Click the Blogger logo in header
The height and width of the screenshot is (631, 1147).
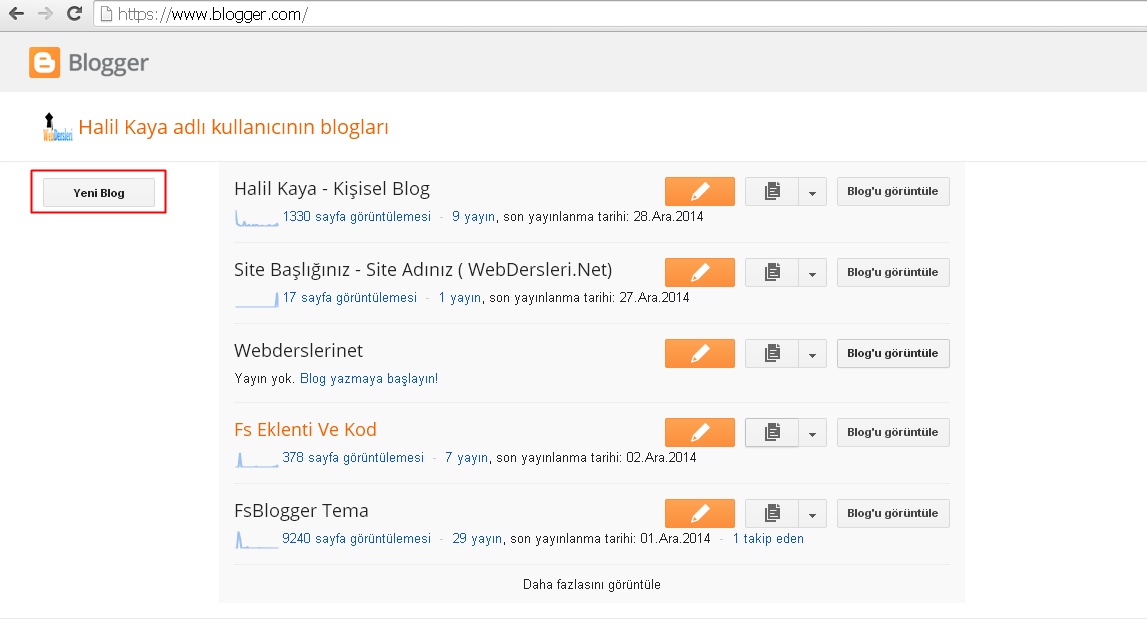[89, 63]
